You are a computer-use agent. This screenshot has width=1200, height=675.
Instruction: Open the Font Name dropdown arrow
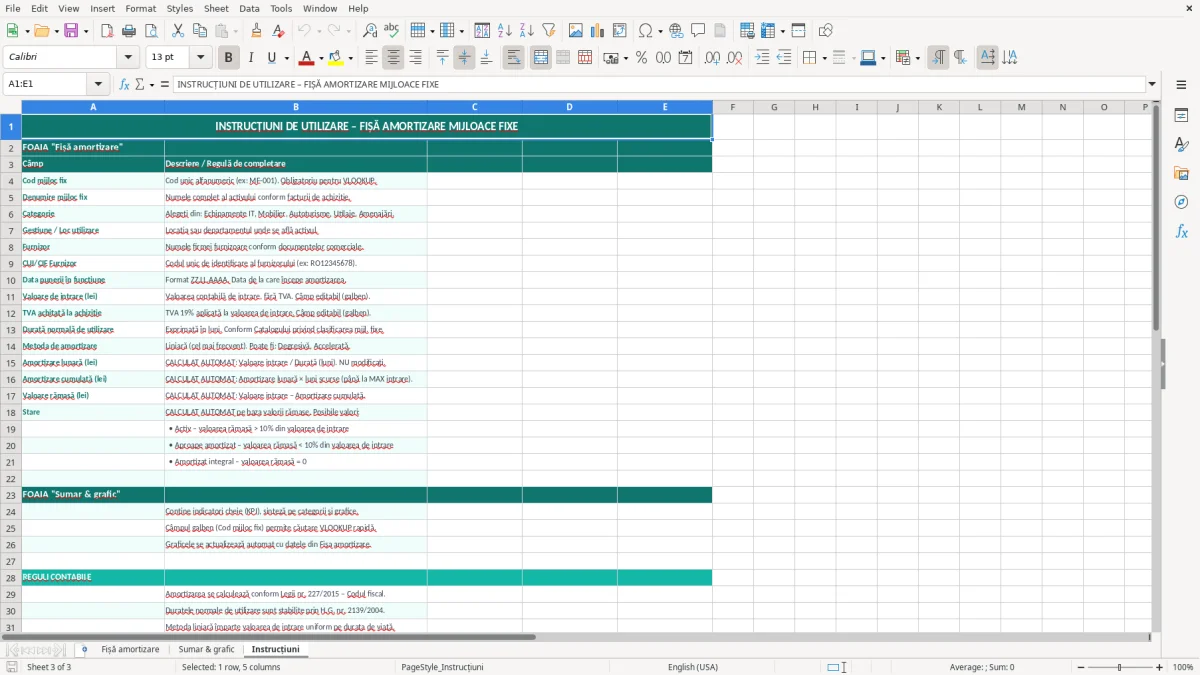point(128,58)
